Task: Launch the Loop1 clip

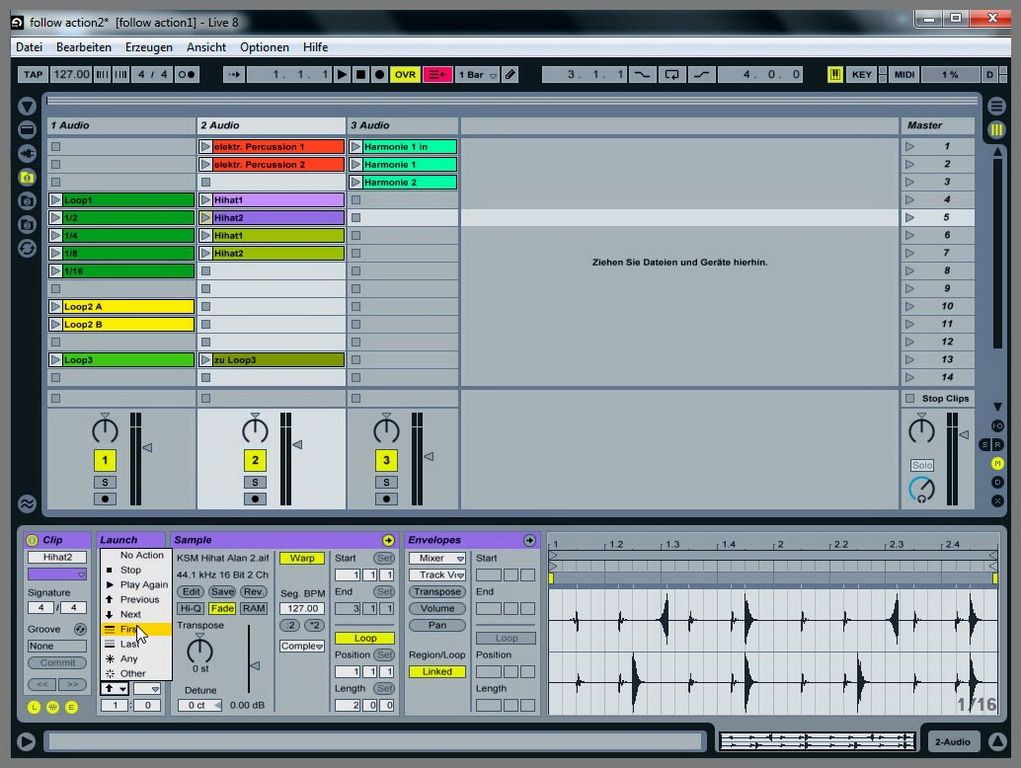Action: 55,200
